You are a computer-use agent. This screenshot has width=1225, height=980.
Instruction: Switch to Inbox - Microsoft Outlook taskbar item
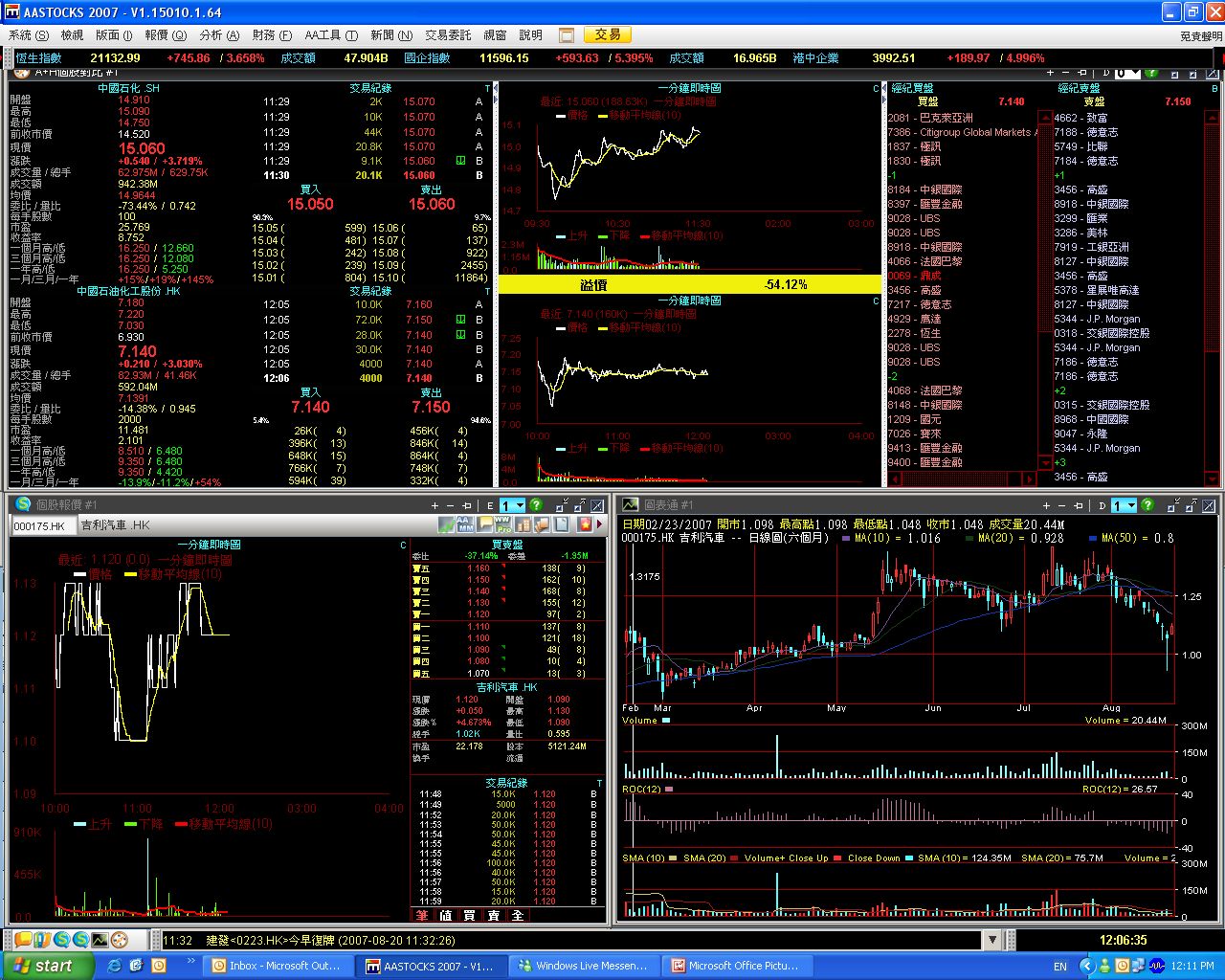(277, 966)
